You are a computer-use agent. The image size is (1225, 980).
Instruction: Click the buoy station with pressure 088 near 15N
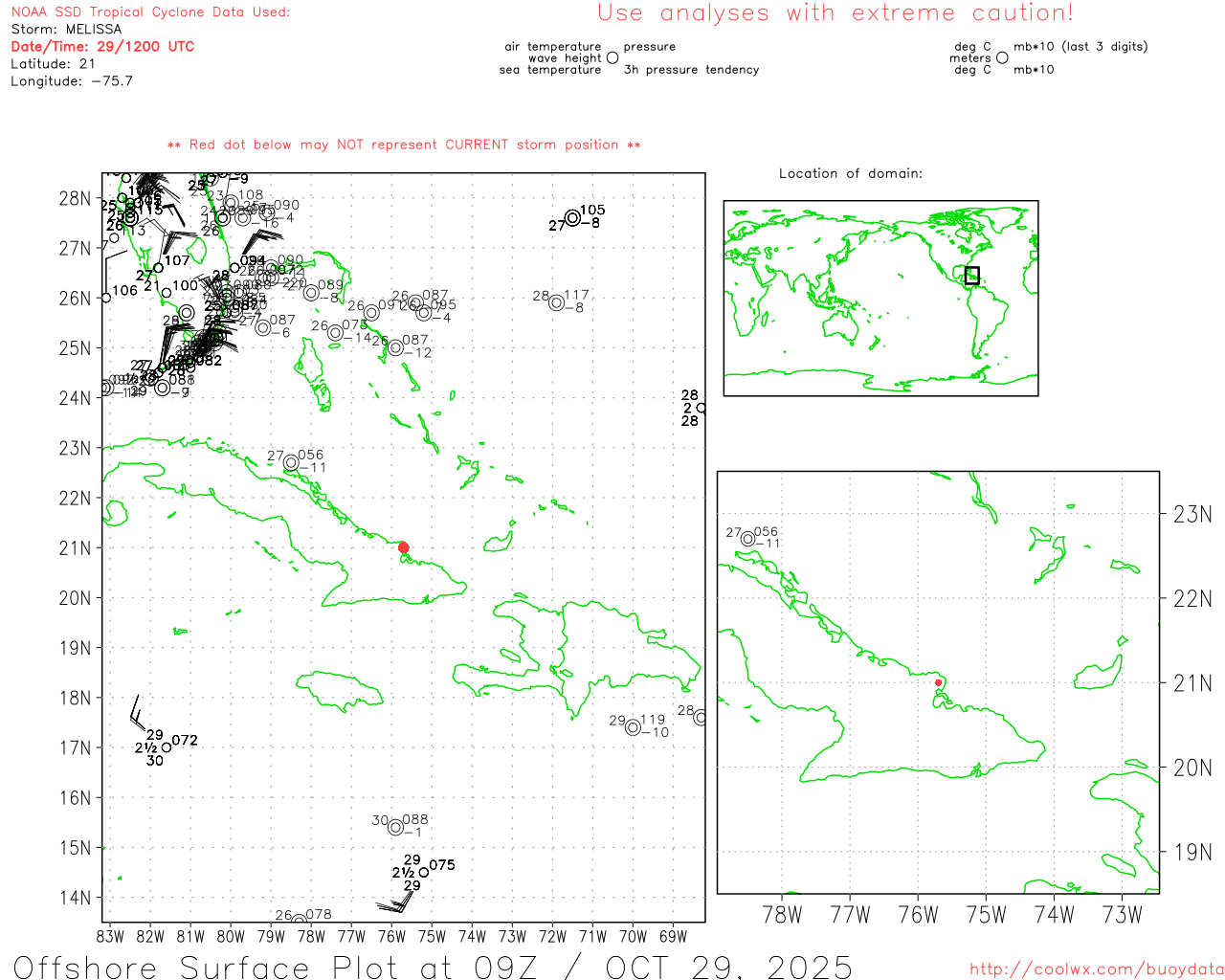pyautogui.click(x=395, y=827)
